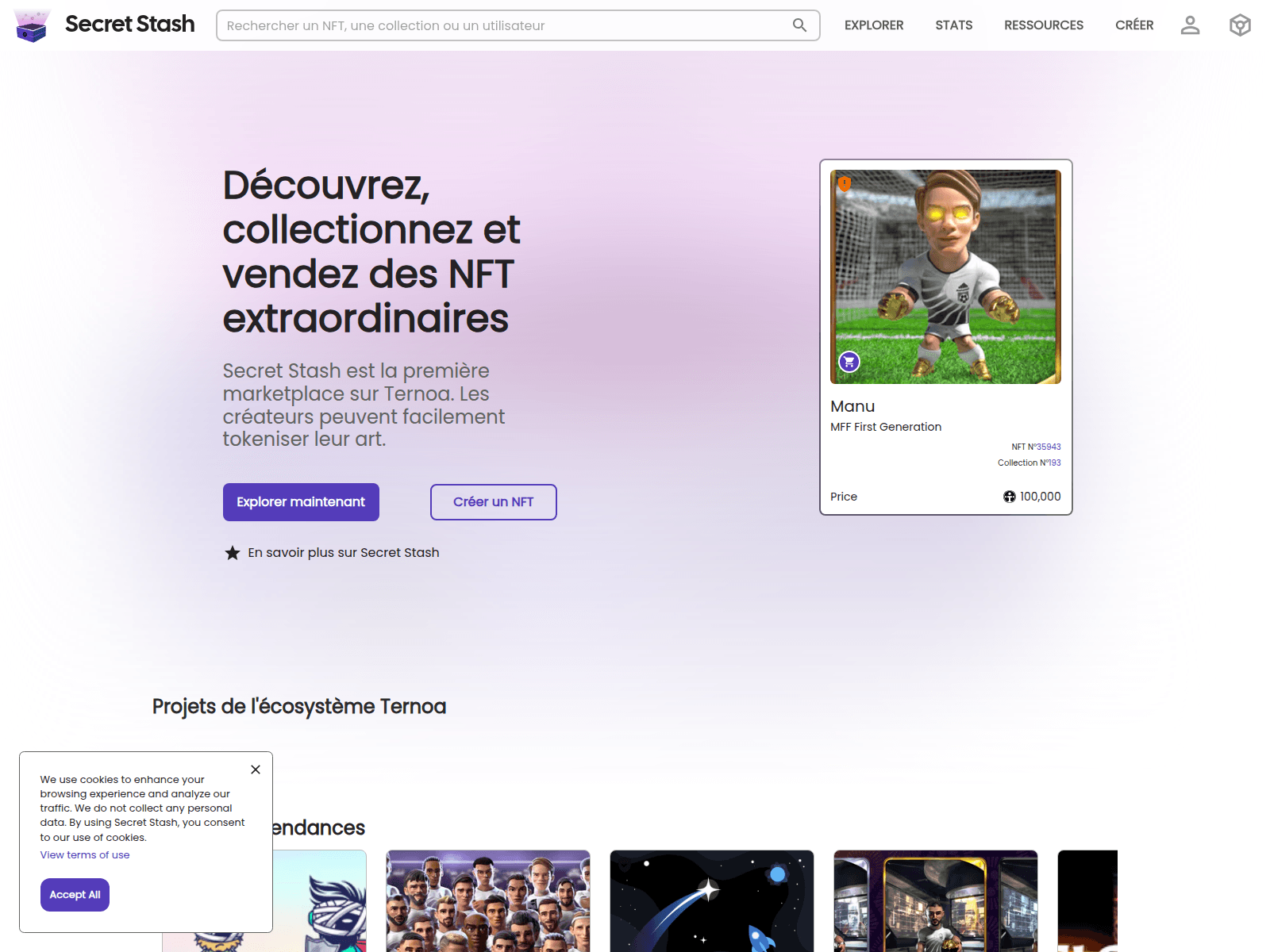This screenshot has height=952, width=1270.
Task: Click the orange shield badge on Manu card
Action: [845, 183]
